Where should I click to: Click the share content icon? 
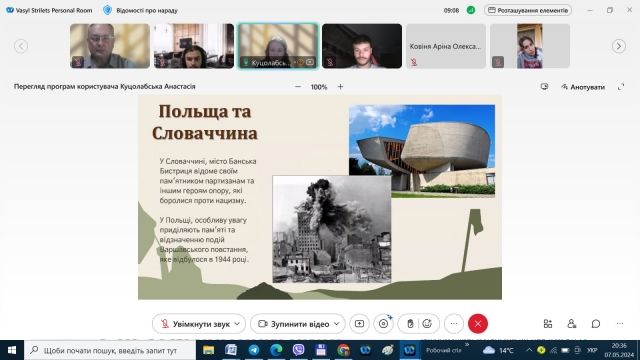(360, 324)
